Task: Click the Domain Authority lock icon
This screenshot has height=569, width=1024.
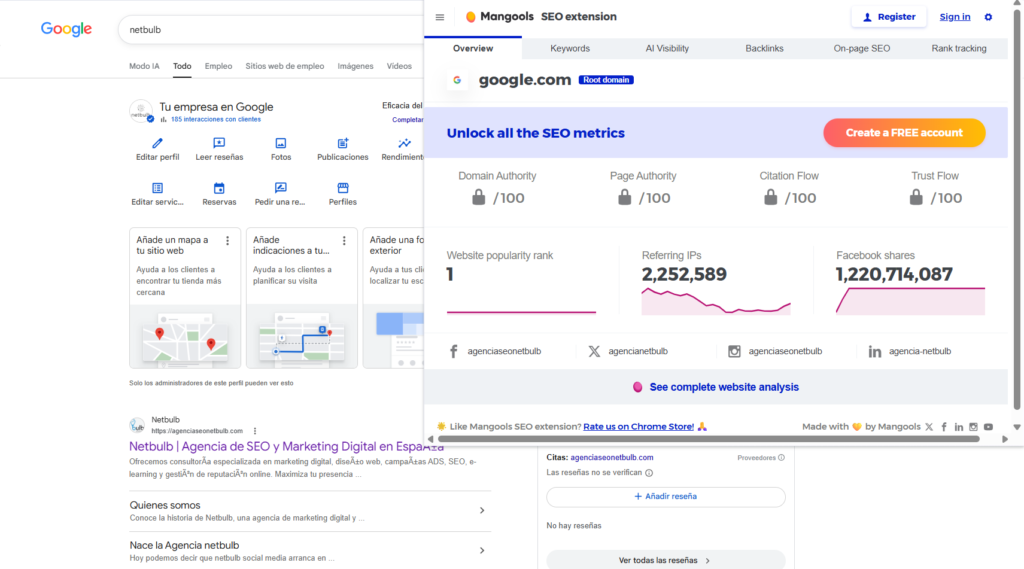Action: pos(479,197)
